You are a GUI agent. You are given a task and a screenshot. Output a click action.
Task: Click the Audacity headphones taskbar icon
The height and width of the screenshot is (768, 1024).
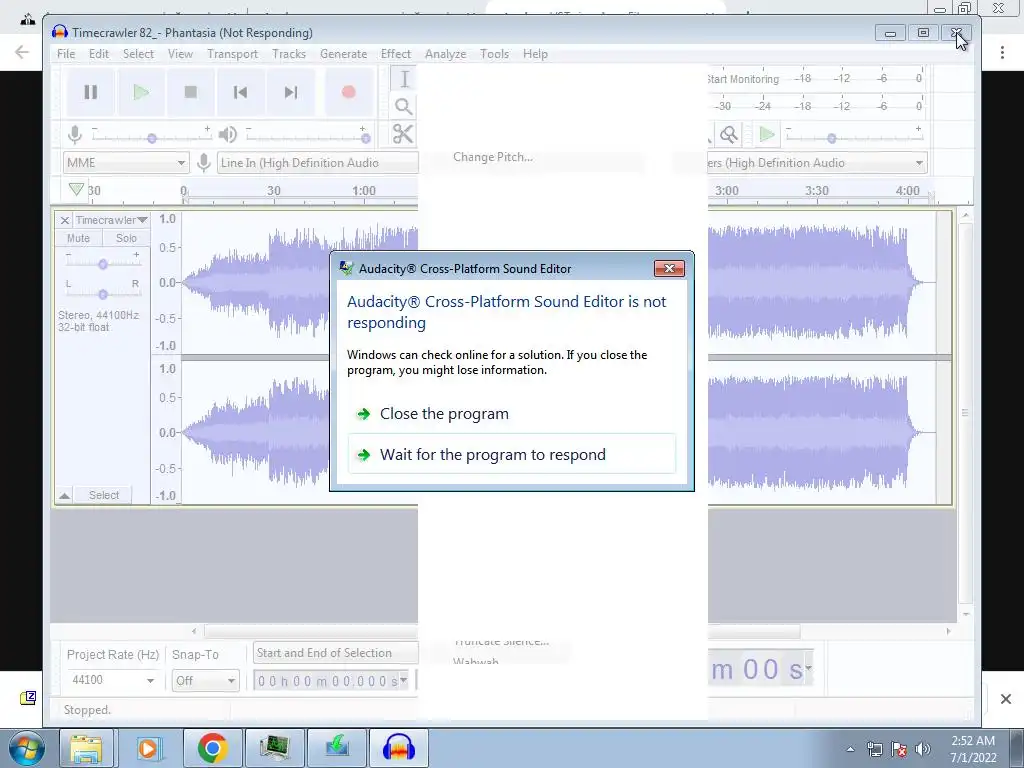point(399,748)
